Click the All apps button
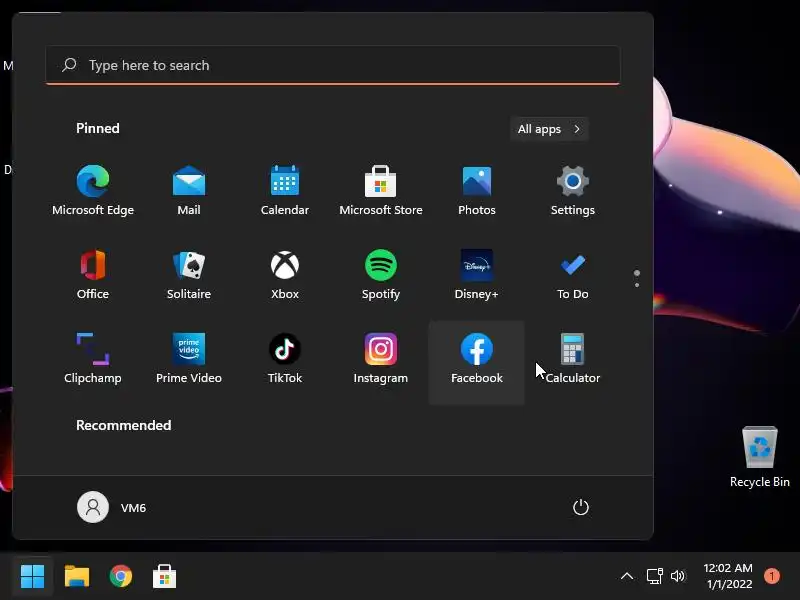800x600 pixels. coord(549,129)
